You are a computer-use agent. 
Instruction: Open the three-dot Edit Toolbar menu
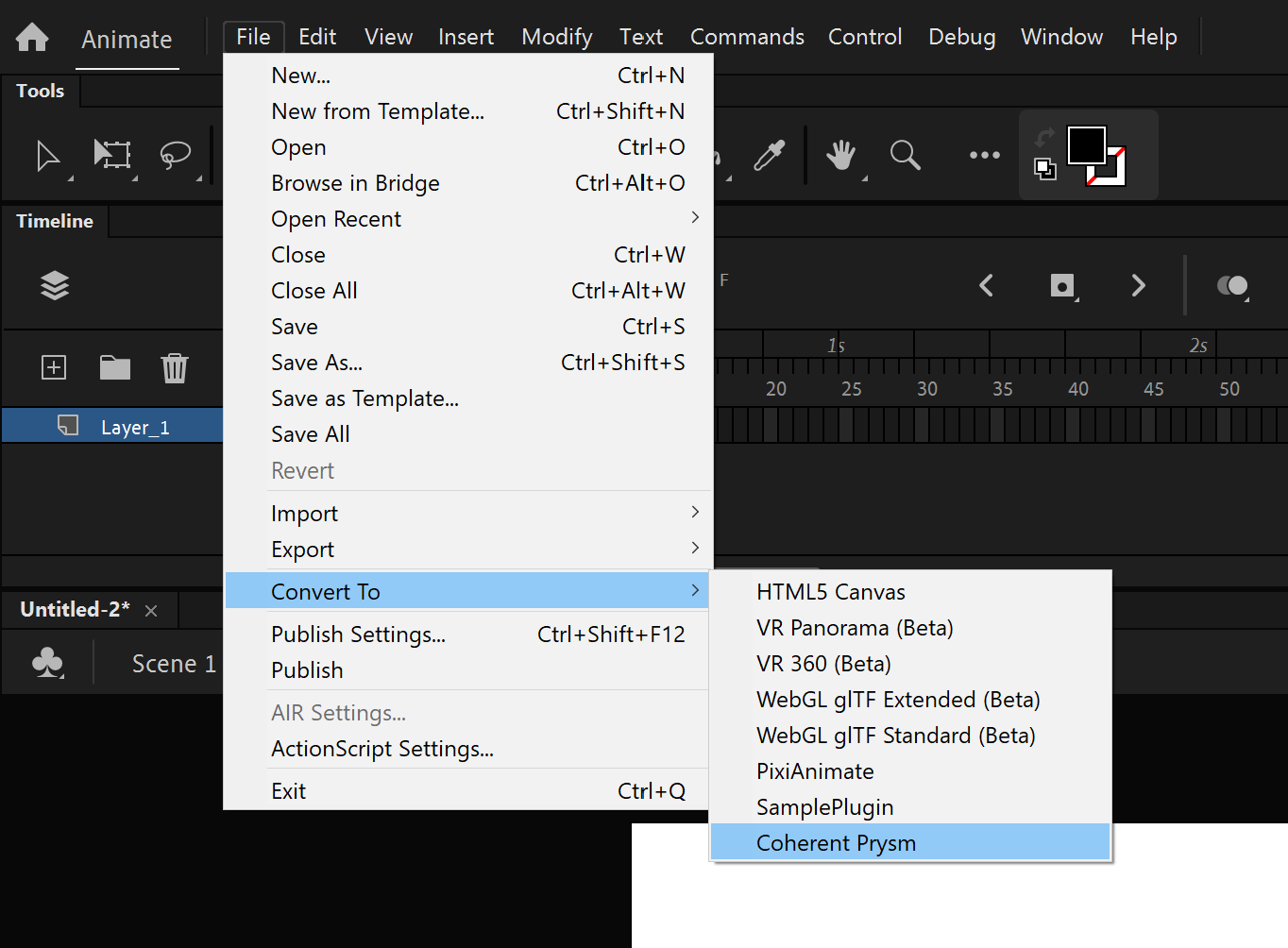(984, 155)
